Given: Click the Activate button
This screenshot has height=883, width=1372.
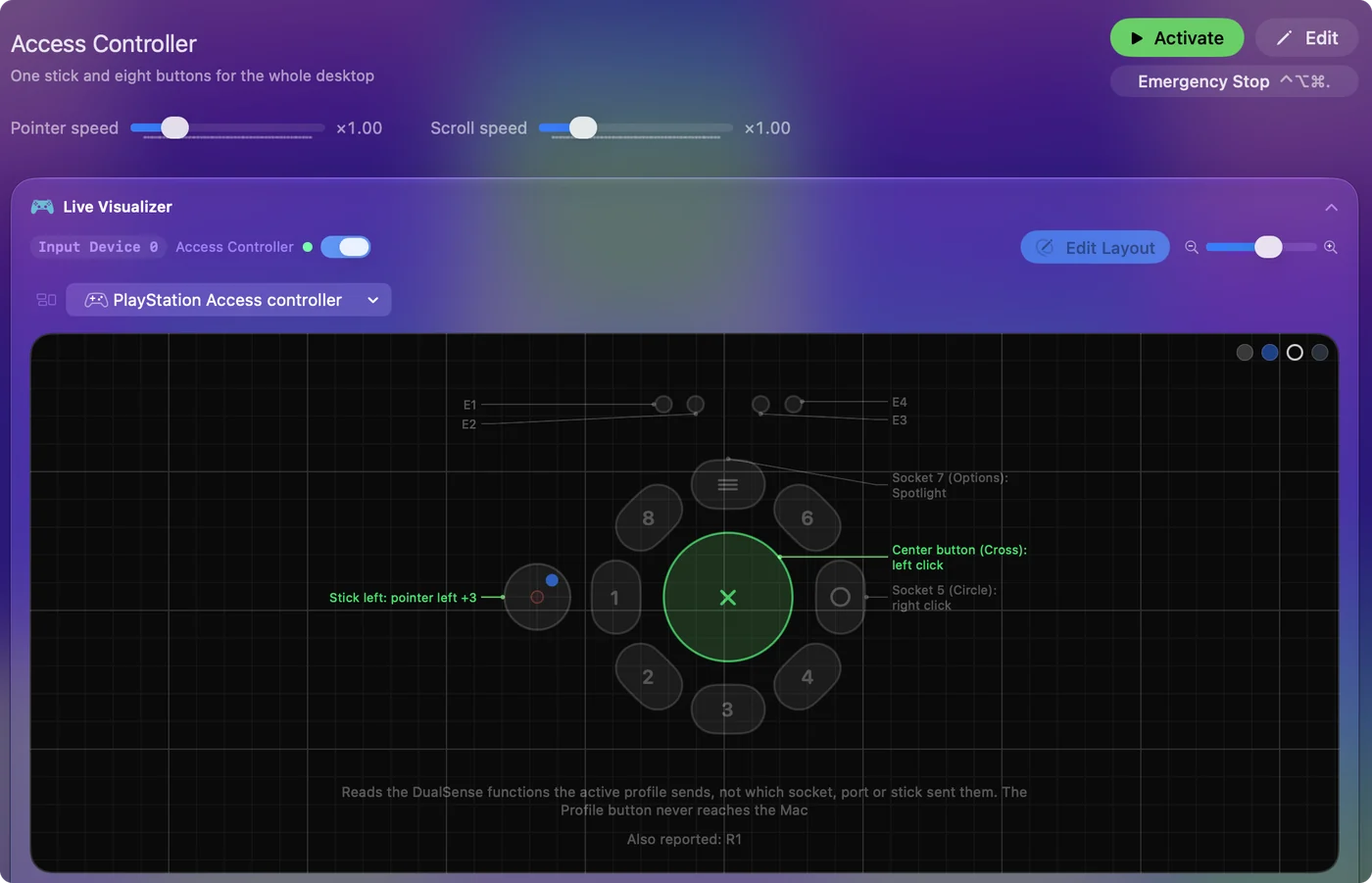Looking at the screenshot, I should (x=1177, y=38).
